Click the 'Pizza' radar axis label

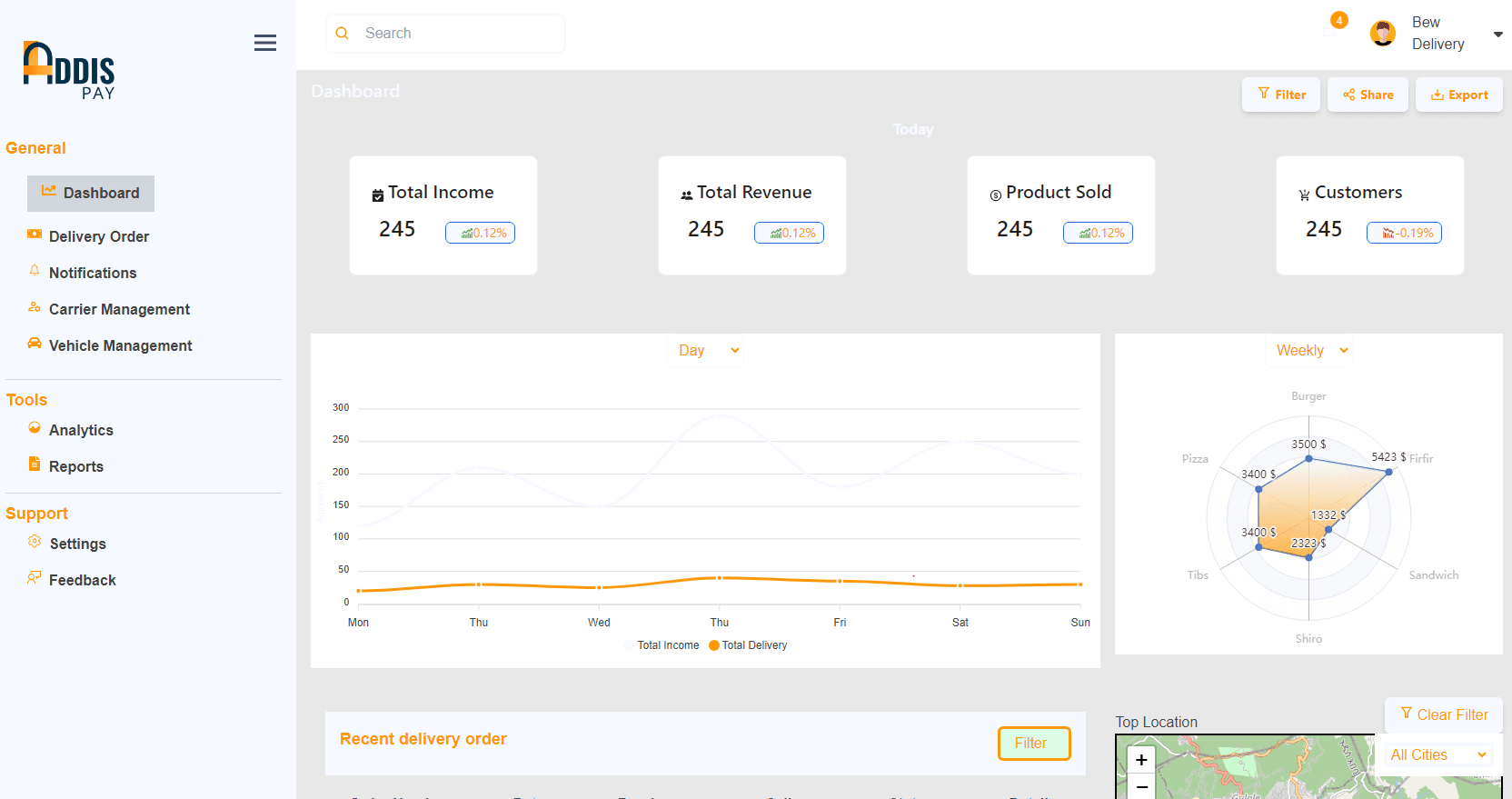coord(1195,459)
